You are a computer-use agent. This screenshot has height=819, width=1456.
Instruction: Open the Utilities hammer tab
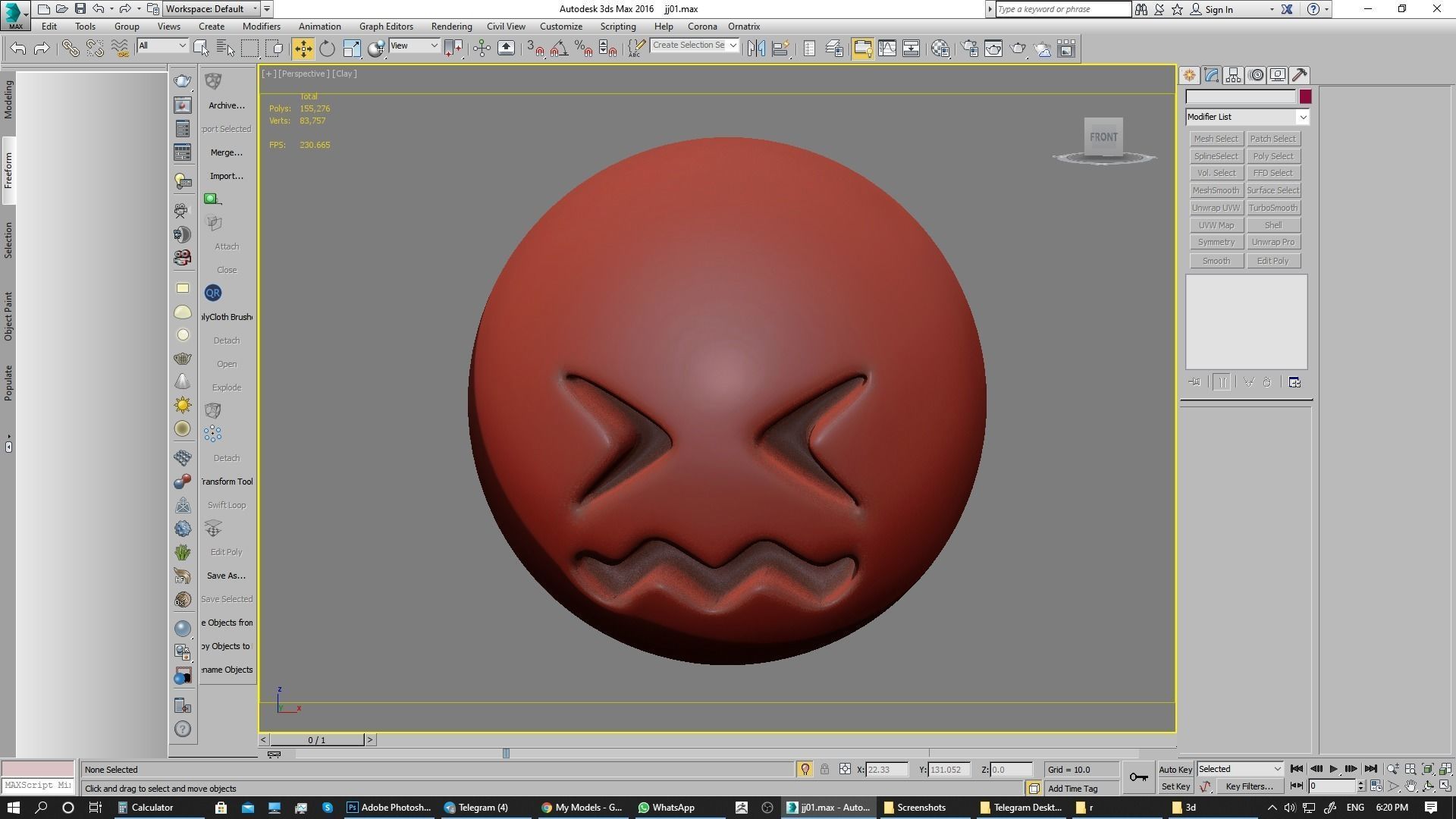[x=1300, y=75]
